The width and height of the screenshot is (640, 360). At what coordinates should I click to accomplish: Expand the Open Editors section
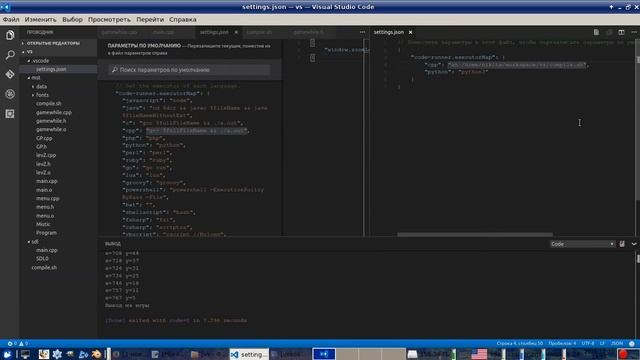(x=53, y=43)
